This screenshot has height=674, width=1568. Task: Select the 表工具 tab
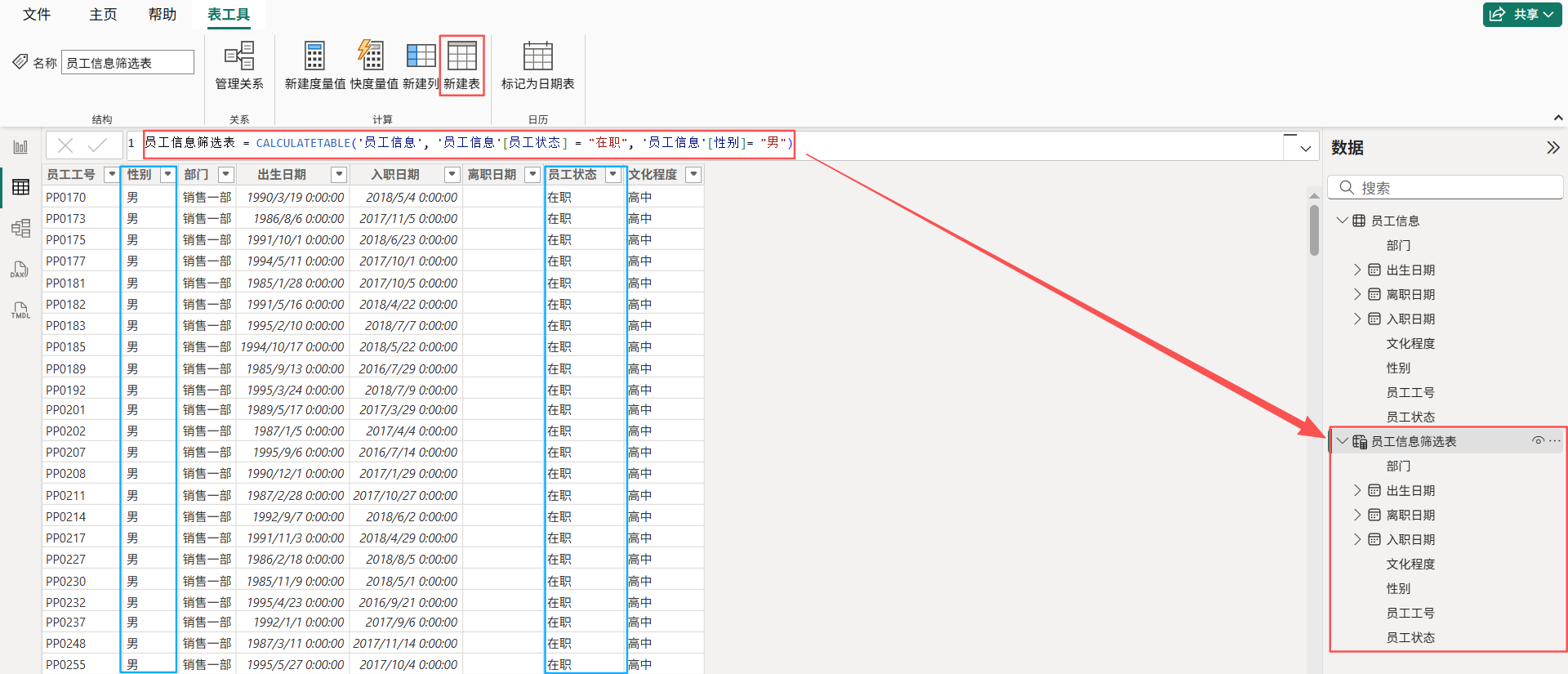click(x=229, y=15)
